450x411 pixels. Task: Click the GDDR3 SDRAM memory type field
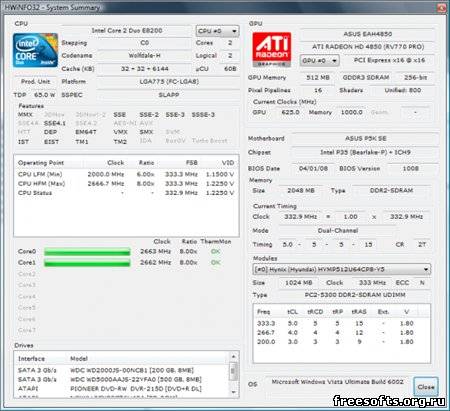(366, 77)
